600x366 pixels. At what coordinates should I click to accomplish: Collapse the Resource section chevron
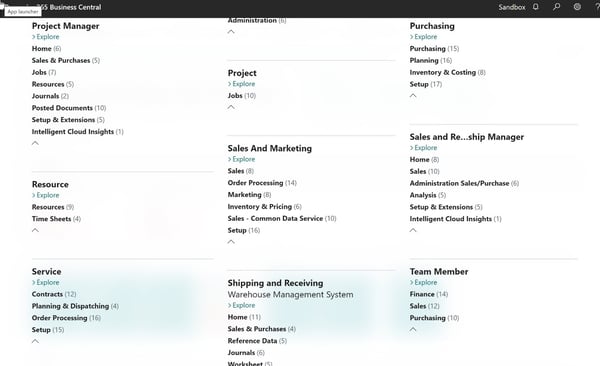pyautogui.click(x=35, y=230)
